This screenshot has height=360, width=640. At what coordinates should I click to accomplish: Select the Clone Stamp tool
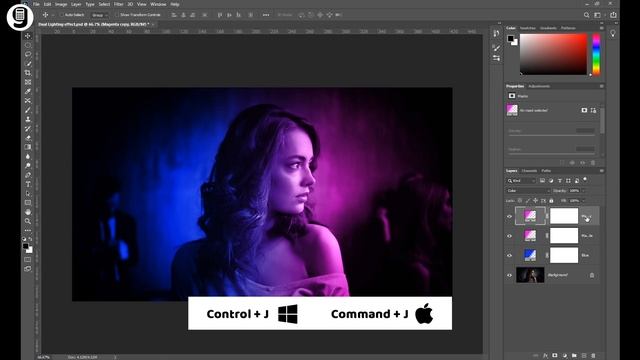[28, 119]
